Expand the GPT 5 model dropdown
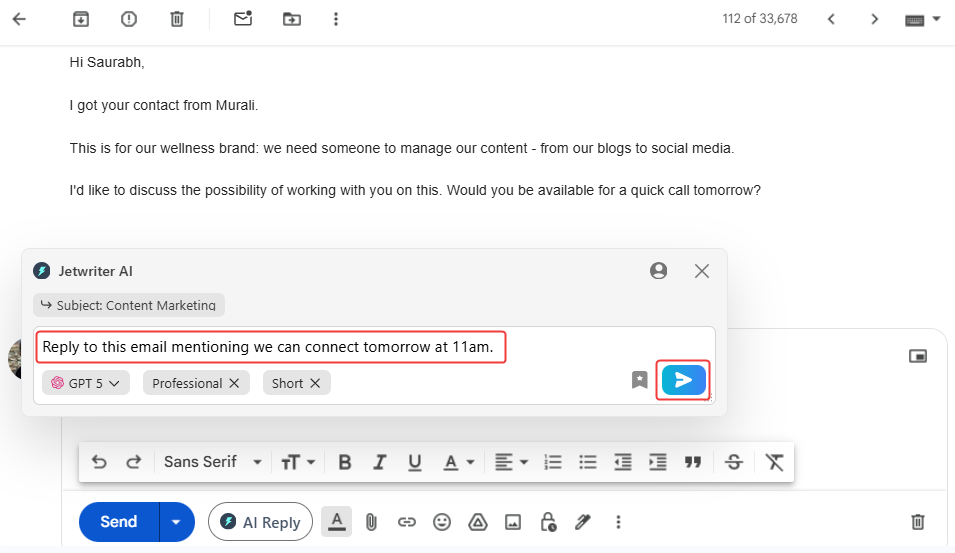 [x=86, y=383]
